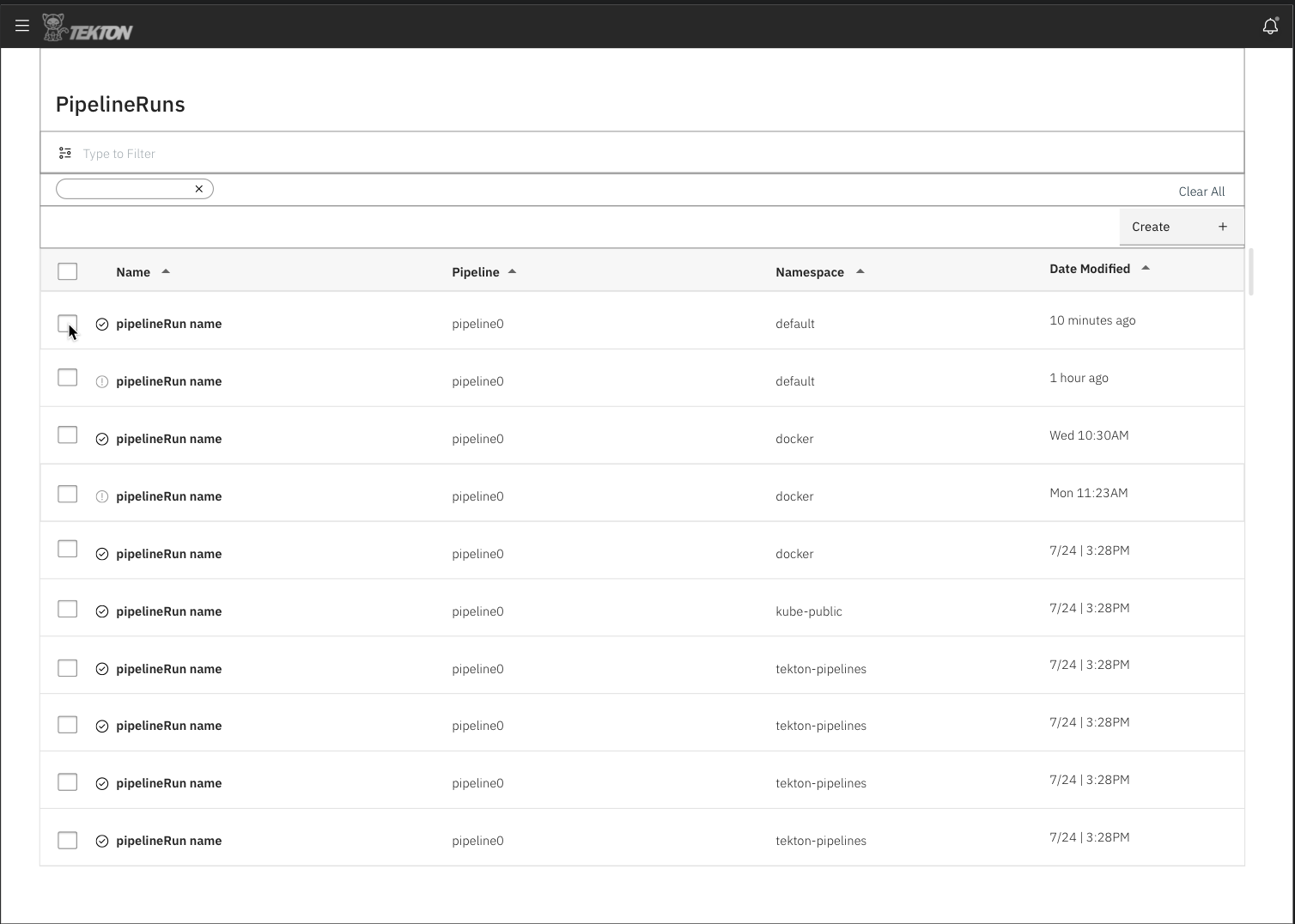
Task: Click the plus icon on Create button
Action: point(1223,226)
